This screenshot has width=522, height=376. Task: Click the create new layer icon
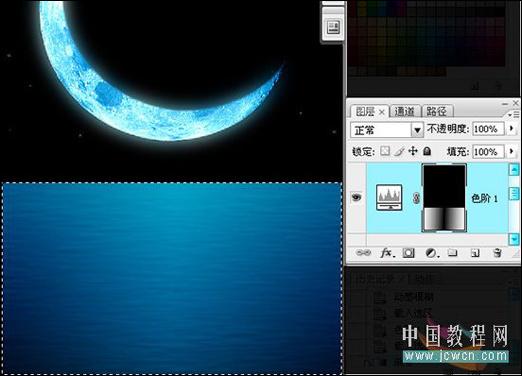(x=475, y=253)
